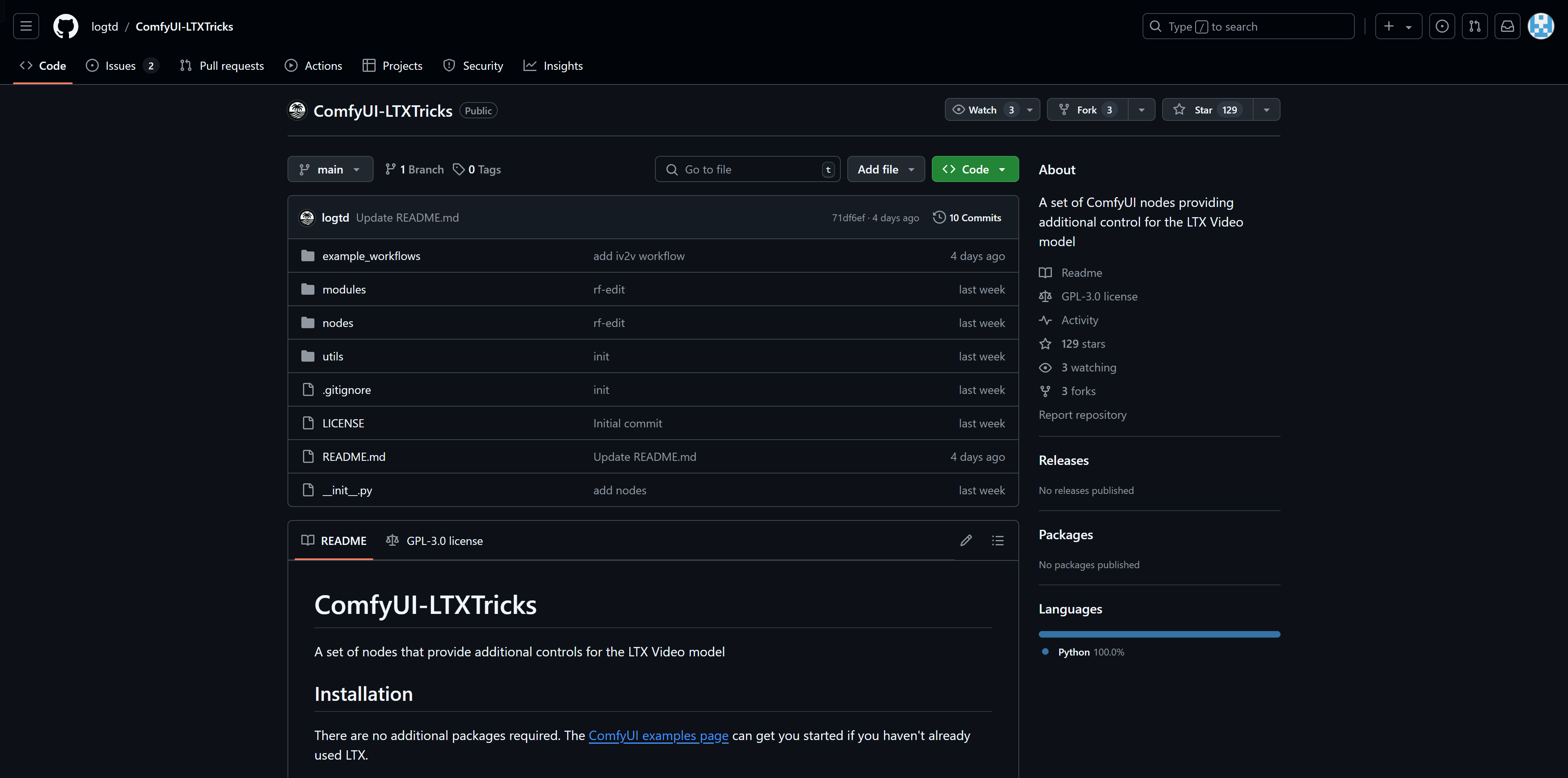Viewport: 1568px width, 778px height.
Task: Open the 3 watching link
Action: tap(1088, 367)
